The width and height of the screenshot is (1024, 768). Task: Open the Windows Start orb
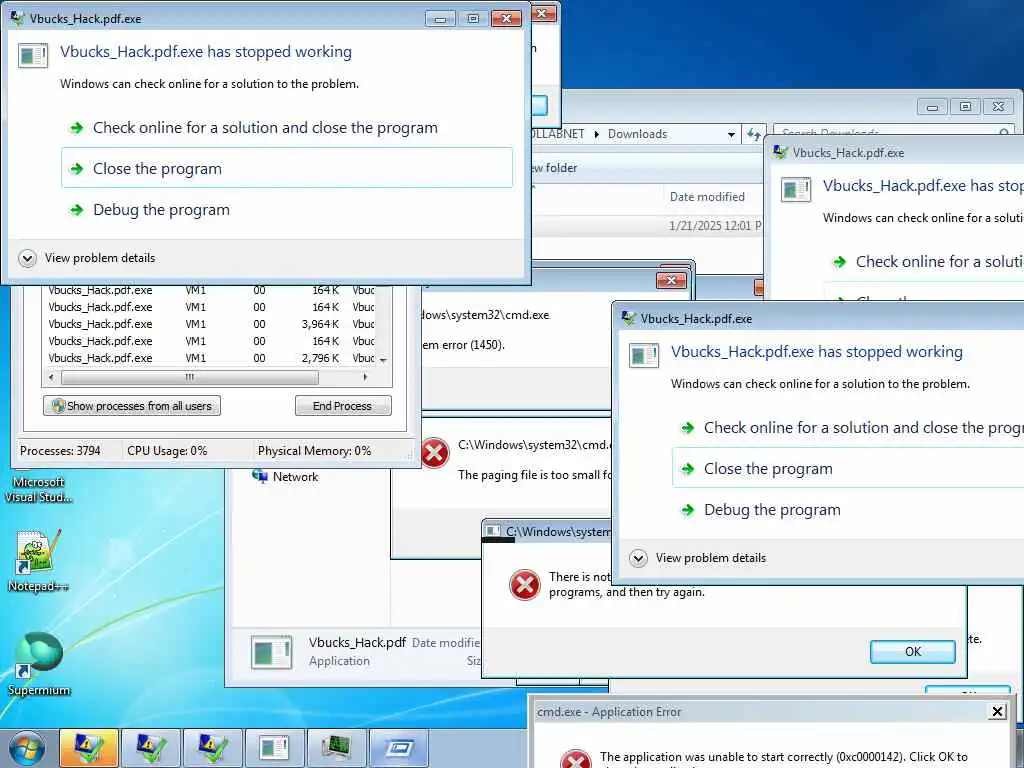tap(27, 748)
